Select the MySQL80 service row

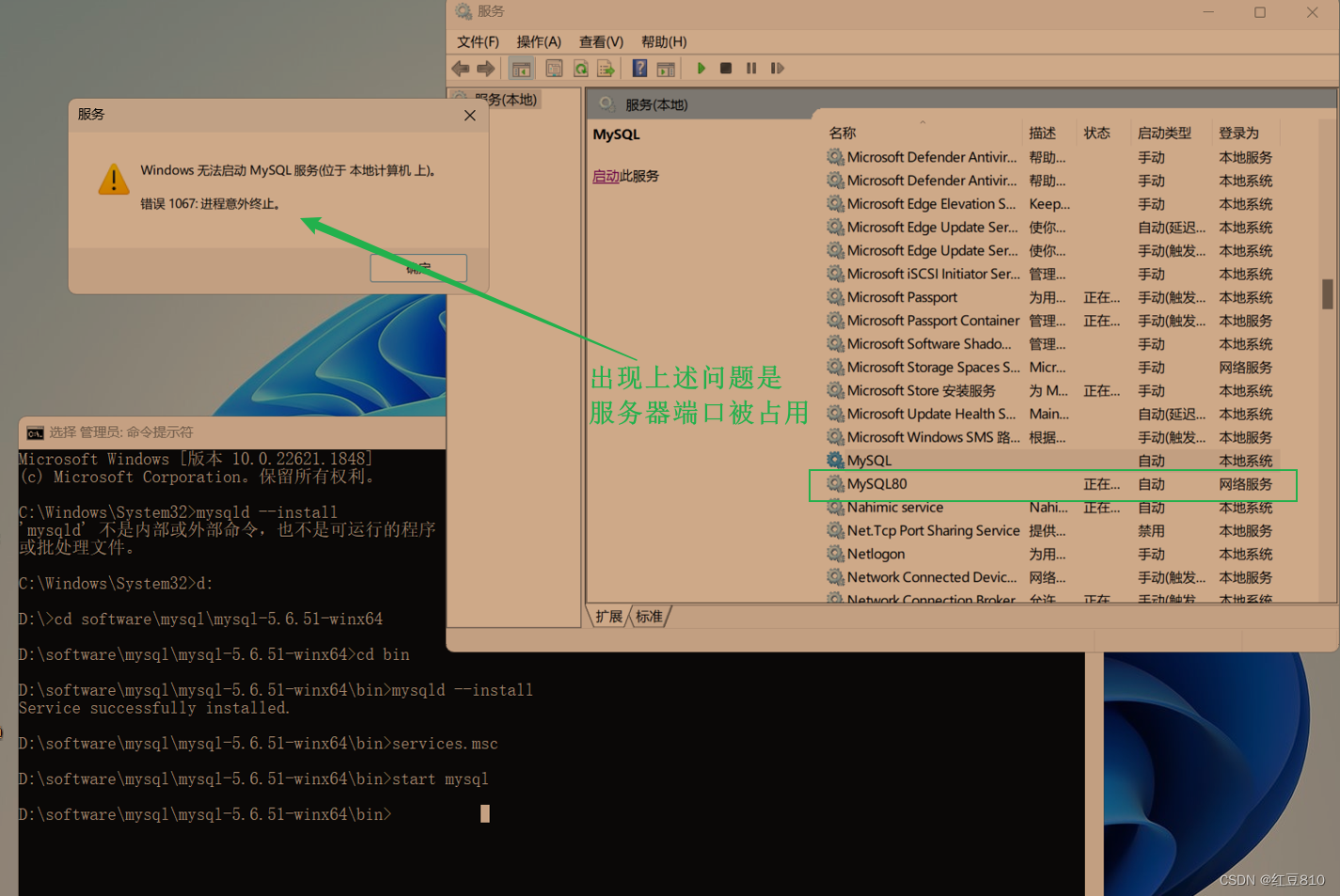[1051, 484]
